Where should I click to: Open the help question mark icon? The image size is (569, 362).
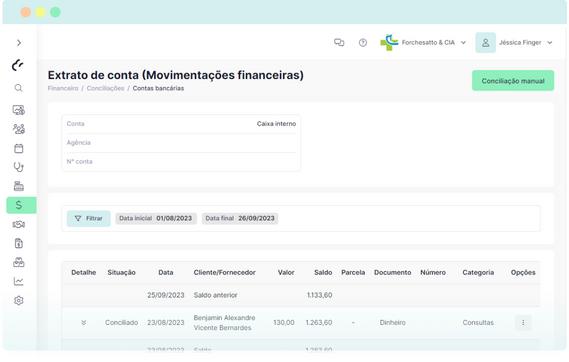(x=363, y=43)
